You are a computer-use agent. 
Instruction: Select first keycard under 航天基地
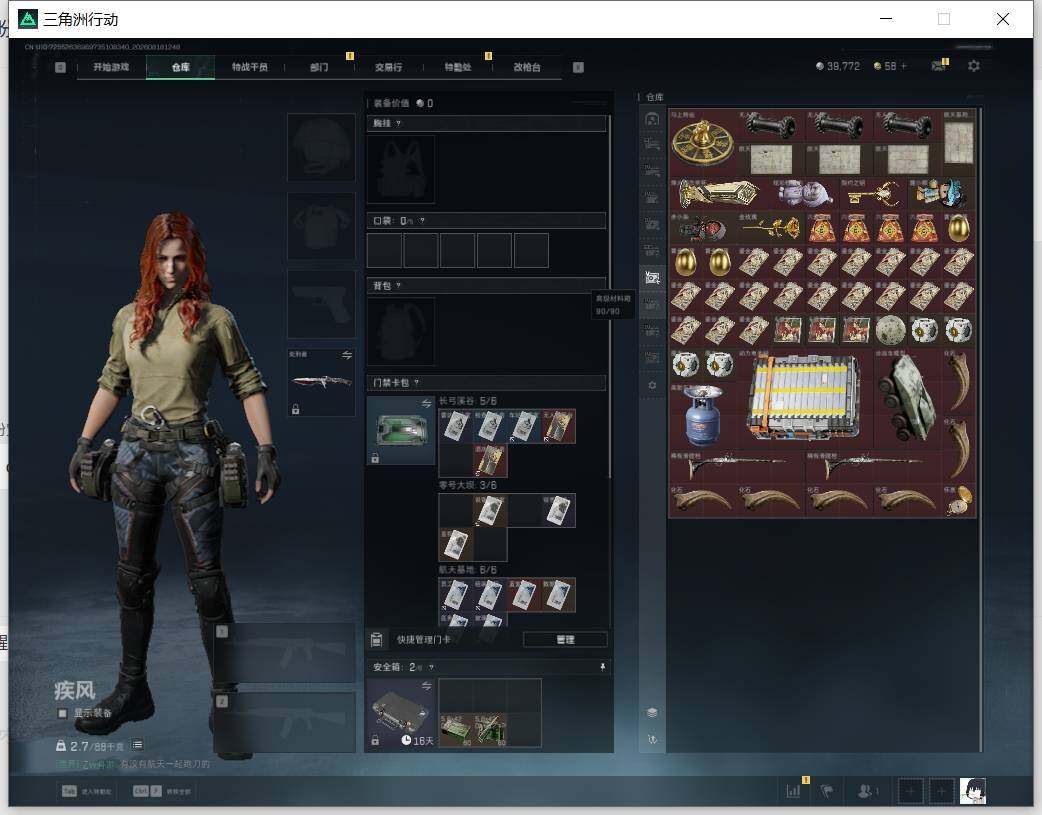456,595
